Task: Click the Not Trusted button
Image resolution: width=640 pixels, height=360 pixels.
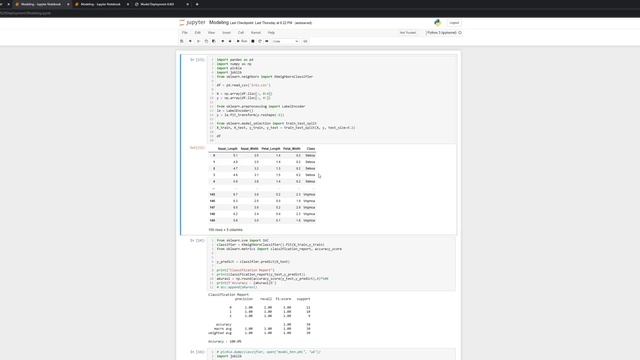Action: coord(408,33)
